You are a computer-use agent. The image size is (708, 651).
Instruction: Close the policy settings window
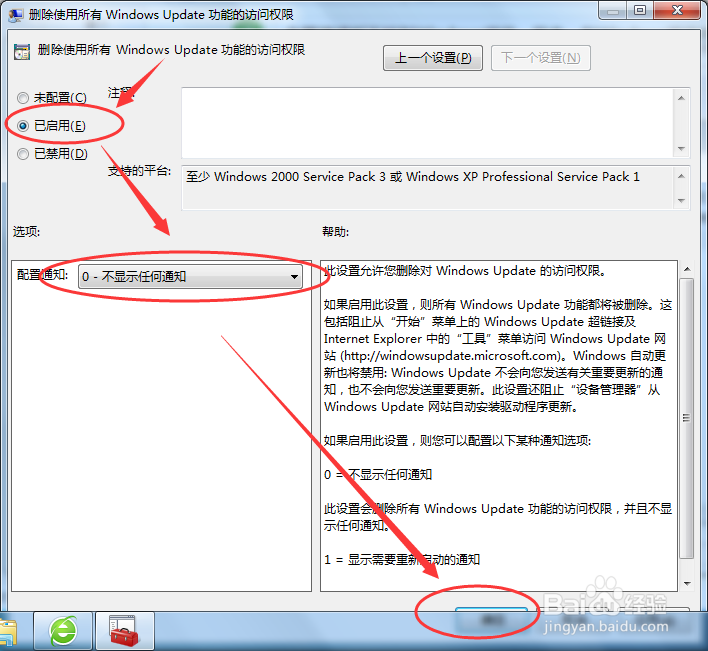click(677, 10)
